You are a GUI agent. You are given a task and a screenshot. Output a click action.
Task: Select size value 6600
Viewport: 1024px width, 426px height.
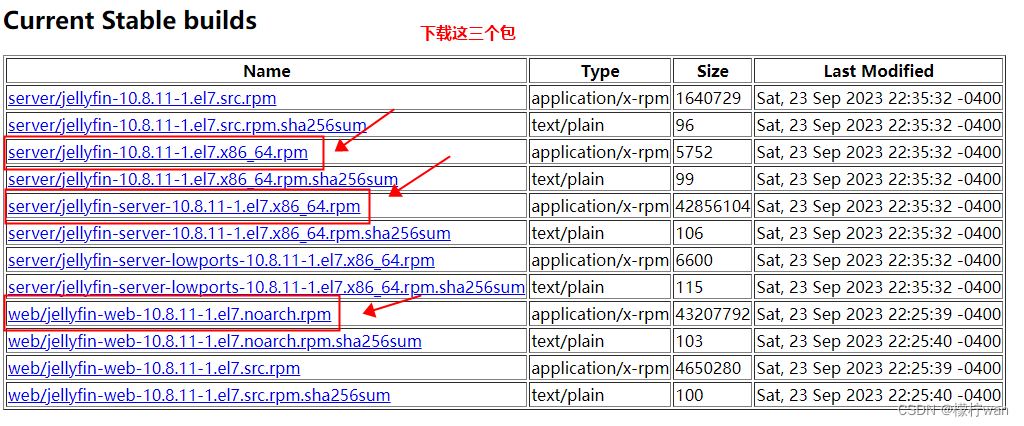(x=695, y=260)
